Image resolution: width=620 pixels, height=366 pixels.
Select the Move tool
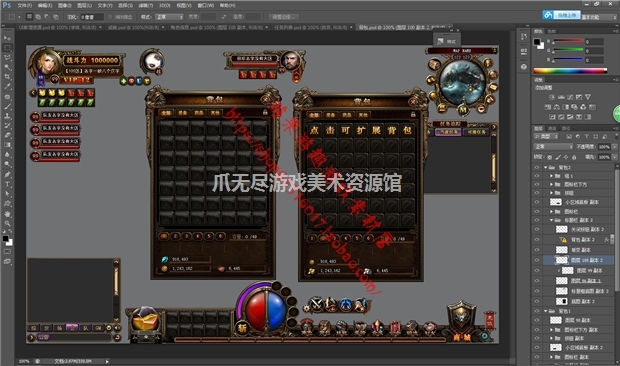(x=7, y=38)
